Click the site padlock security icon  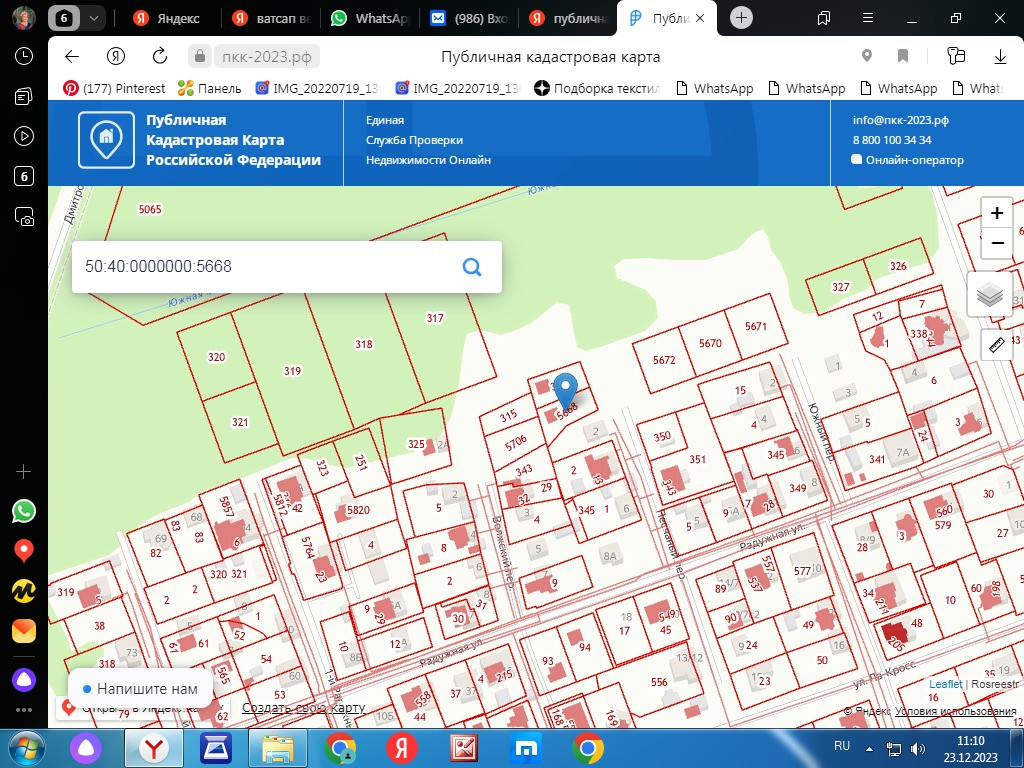pos(200,56)
